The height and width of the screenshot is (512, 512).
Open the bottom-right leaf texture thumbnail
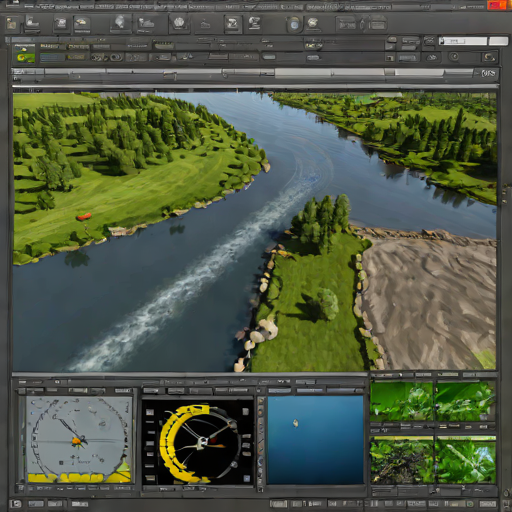tap(465, 460)
